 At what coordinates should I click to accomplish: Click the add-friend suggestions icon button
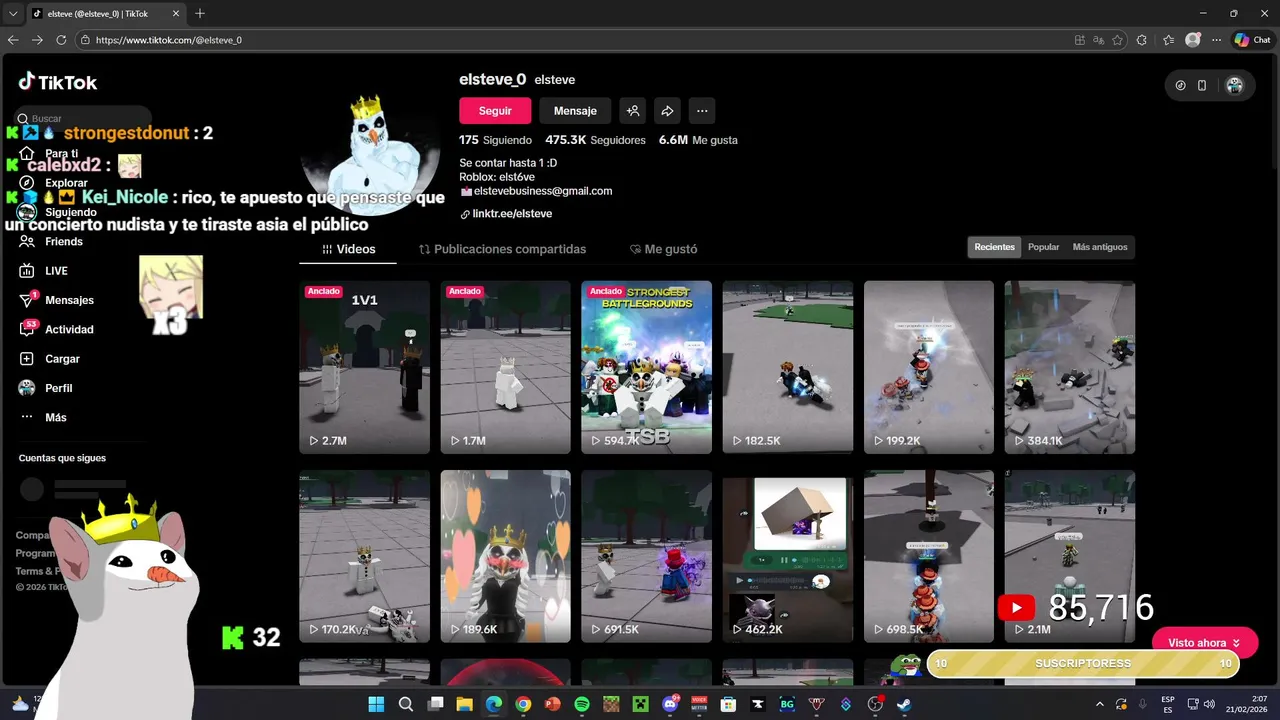(632, 111)
